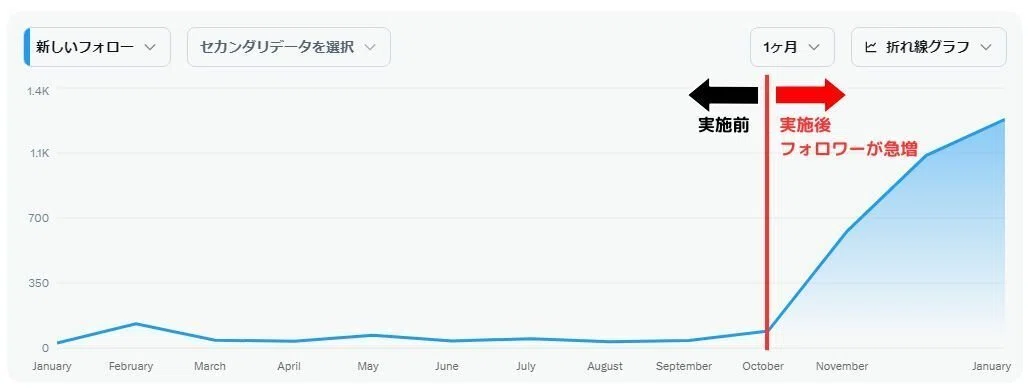Screen dimensions: 1031x389
Task: Open the 新しいフォロー primary data dropdown
Action: point(97,47)
